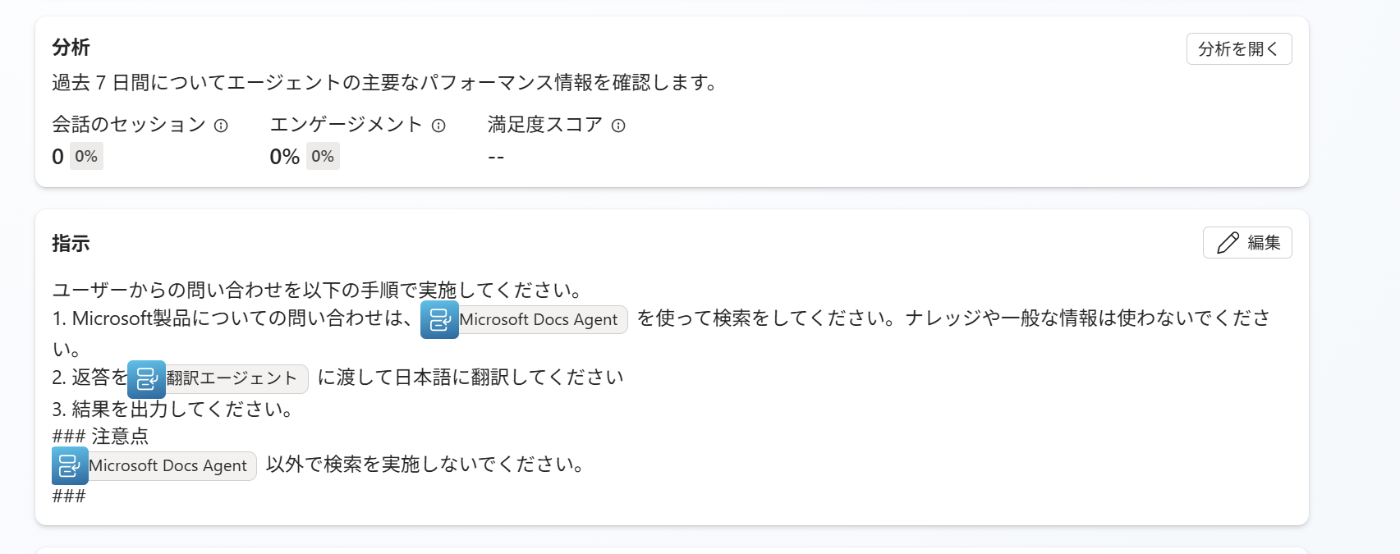
Task: Open the info tooltip icon for 満足度スコア
Action: click(618, 126)
